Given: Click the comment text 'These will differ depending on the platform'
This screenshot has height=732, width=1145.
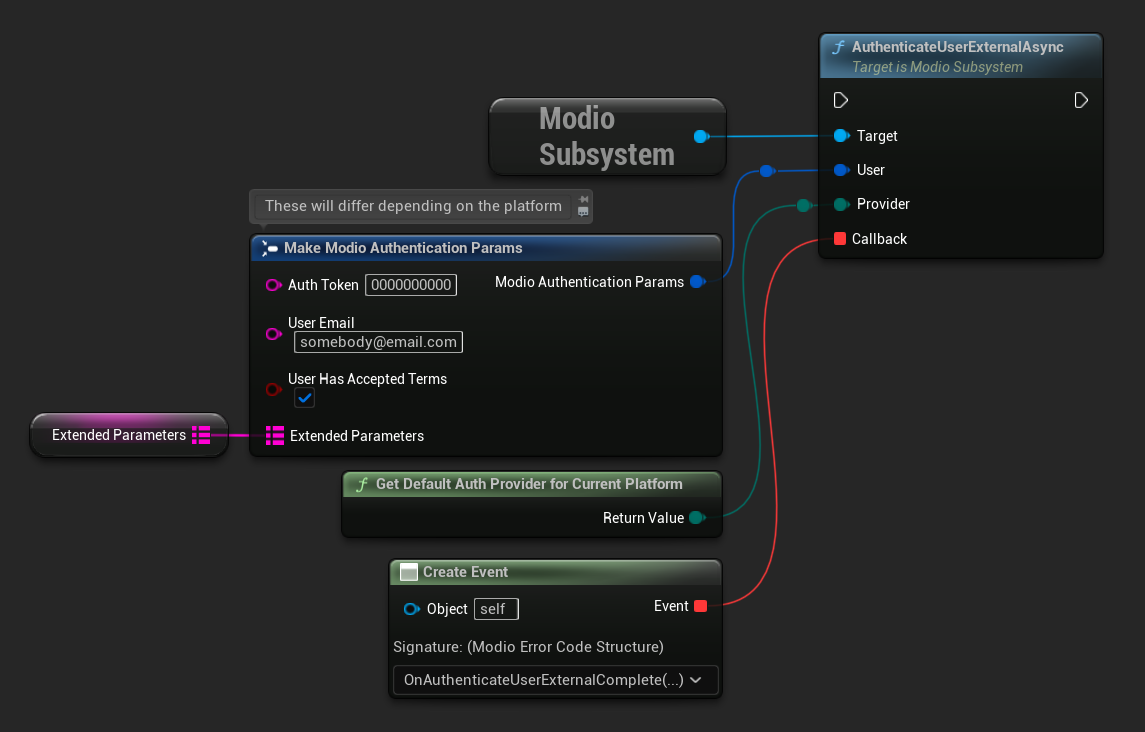Looking at the screenshot, I should point(413,206).
